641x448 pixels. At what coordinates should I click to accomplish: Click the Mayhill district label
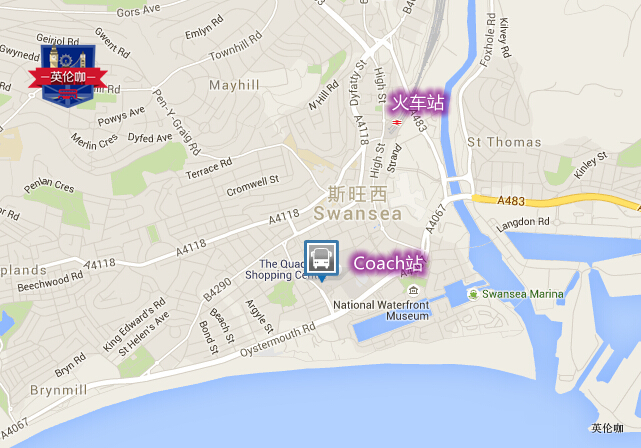coord(234,85)
